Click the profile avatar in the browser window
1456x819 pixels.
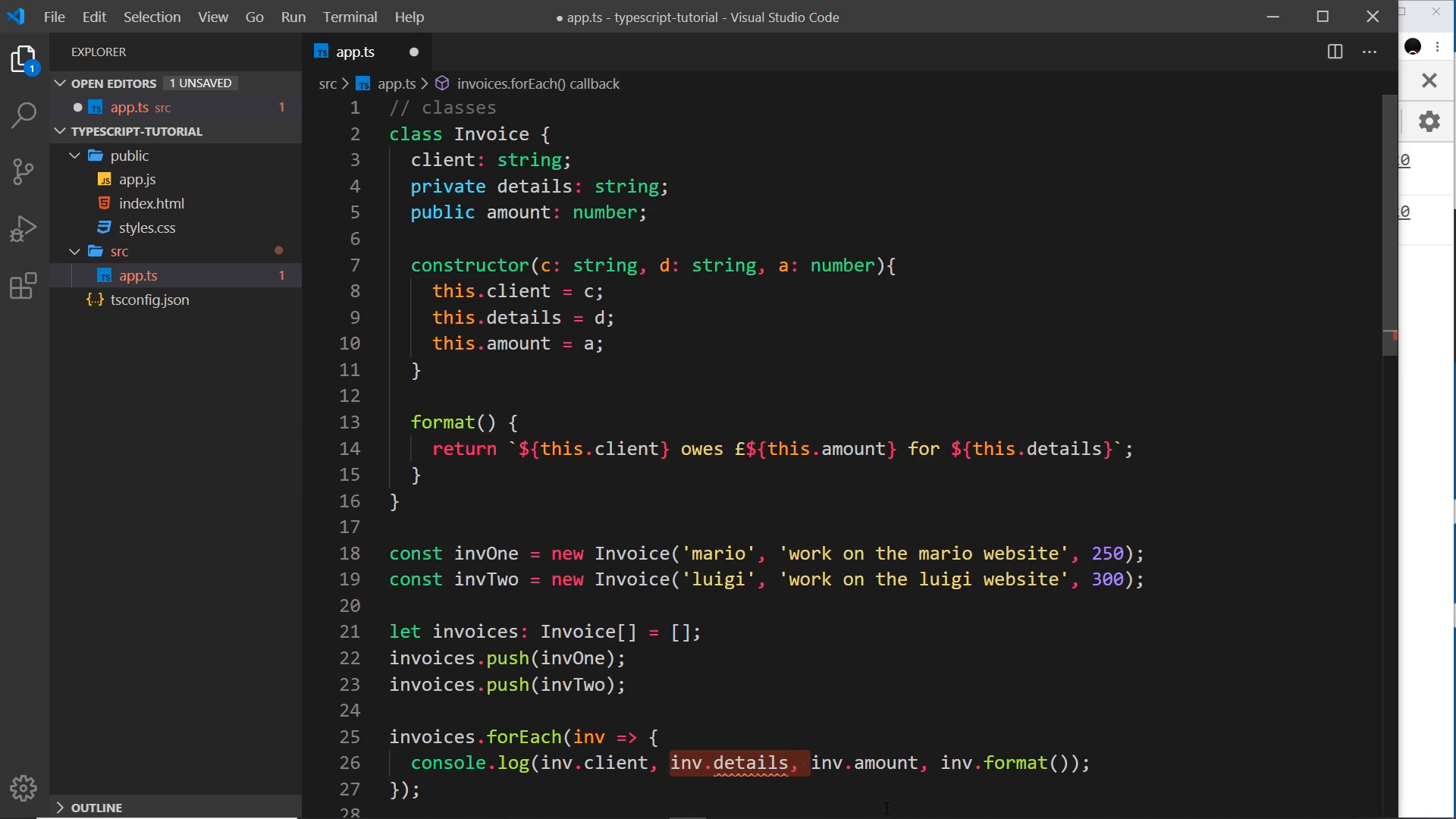[1413, 47]
